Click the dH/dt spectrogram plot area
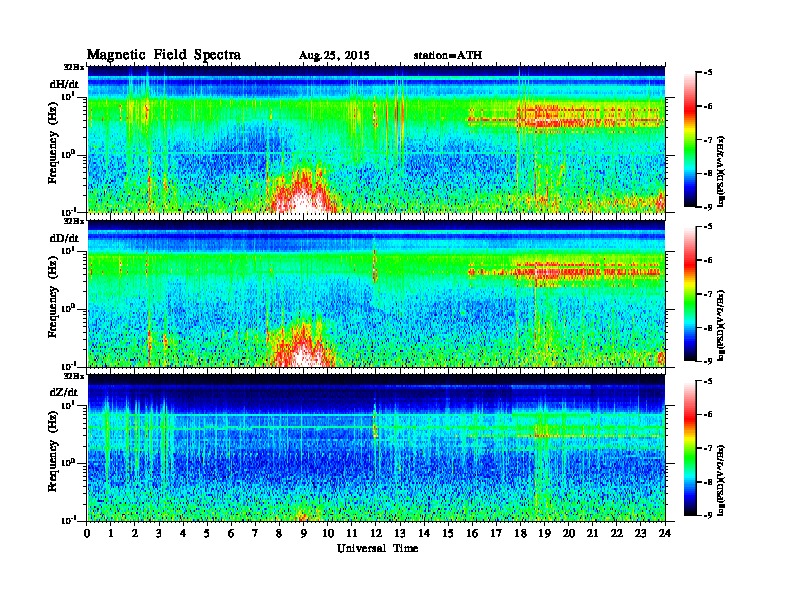This screenshot has height=612, width=792. [x=376, y=139]
